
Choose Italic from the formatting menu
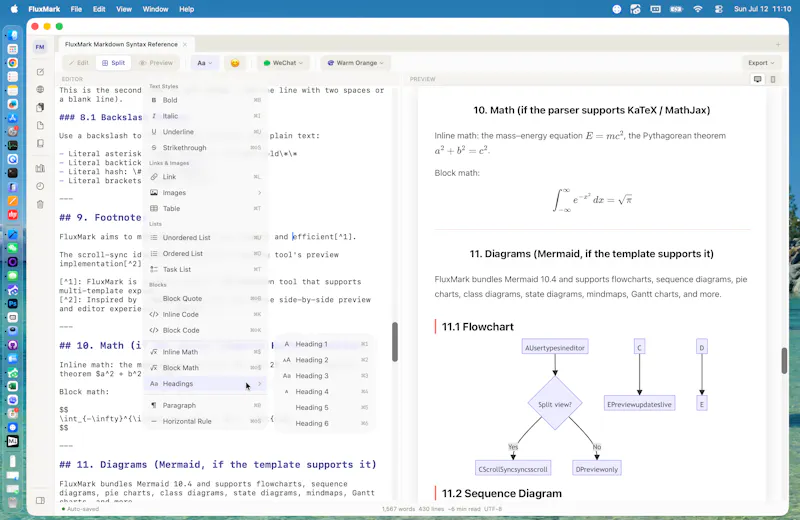click(x=205, y=116)
